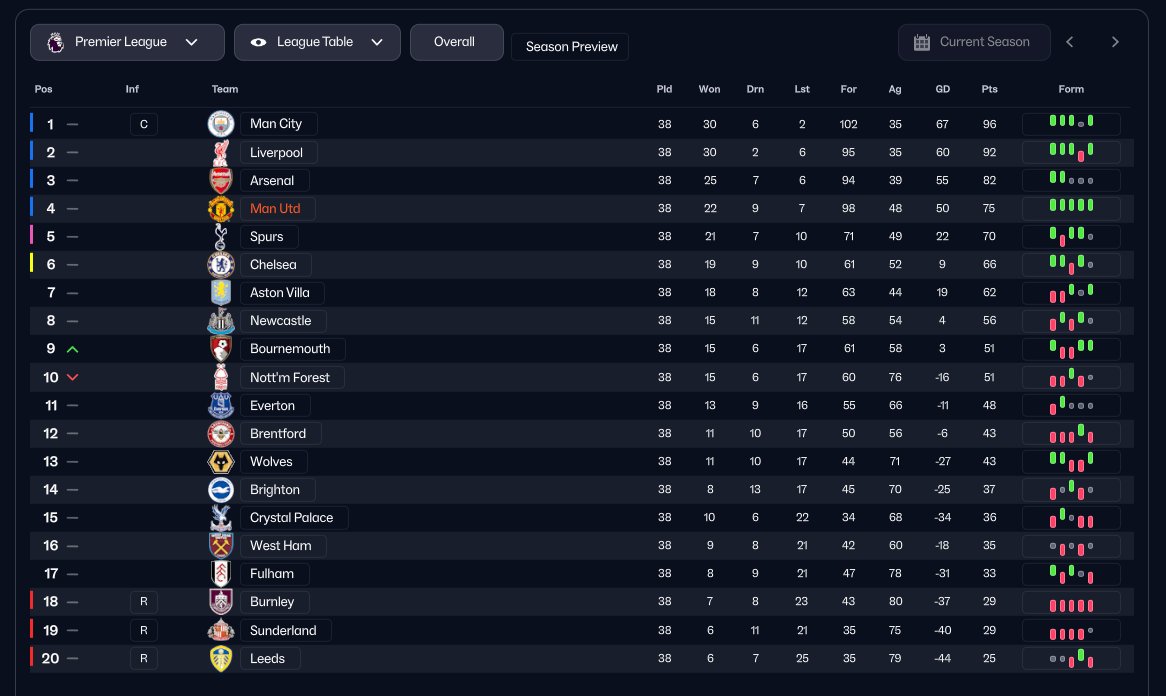Select the Overall tab

coord(456,42)
